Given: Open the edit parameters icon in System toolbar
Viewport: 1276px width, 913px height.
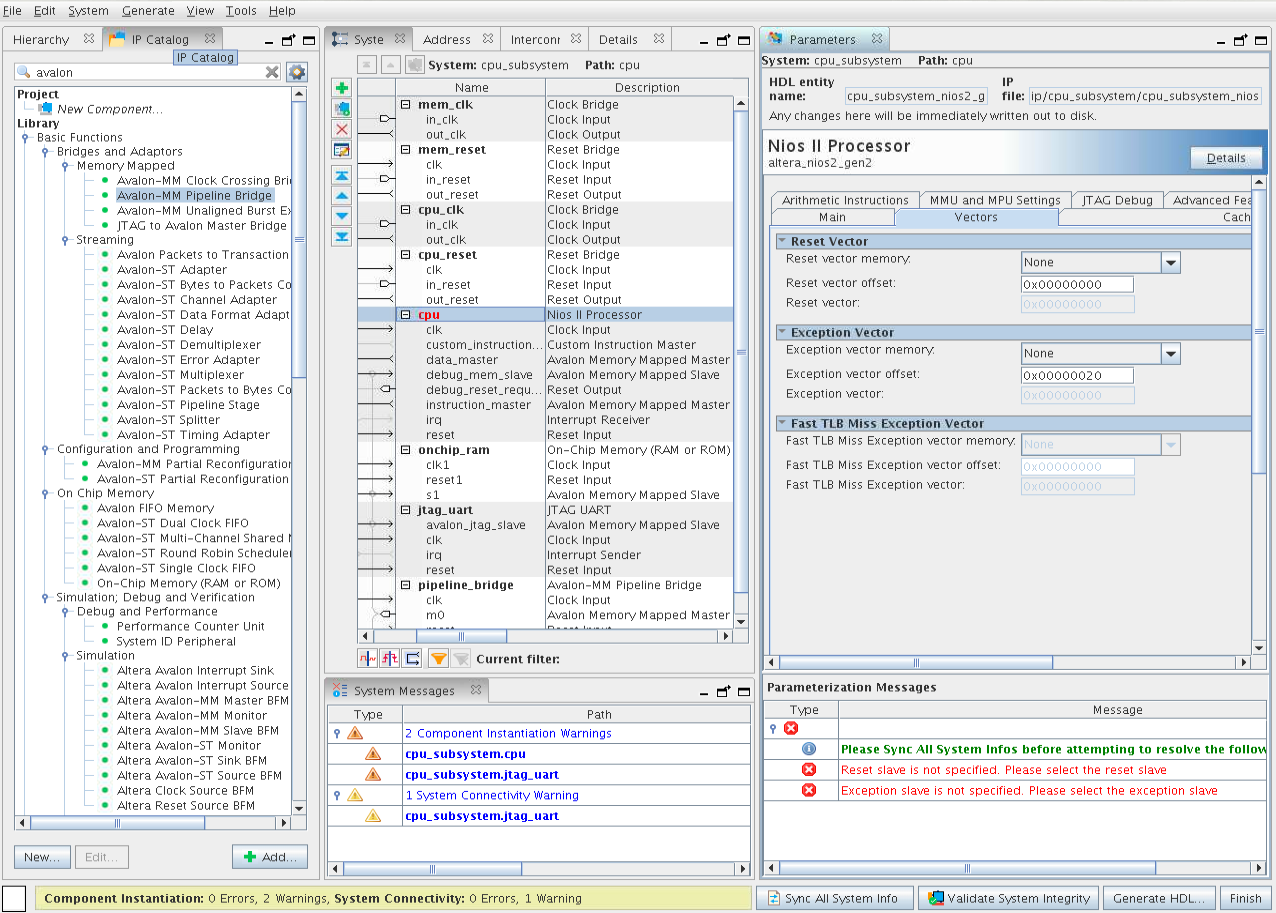Looking at the screenshot, I should point(342,150).
